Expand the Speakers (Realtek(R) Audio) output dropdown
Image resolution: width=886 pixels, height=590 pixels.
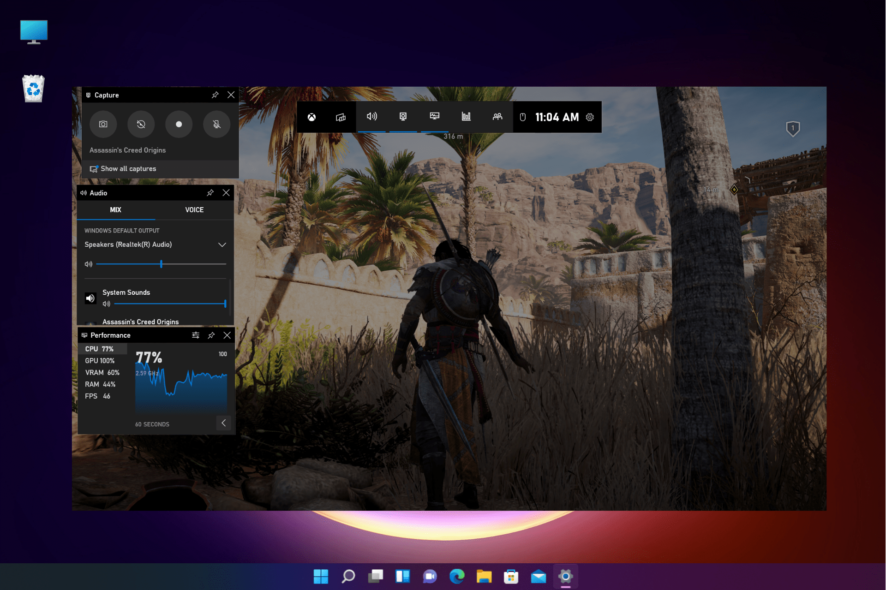point(222,245)
